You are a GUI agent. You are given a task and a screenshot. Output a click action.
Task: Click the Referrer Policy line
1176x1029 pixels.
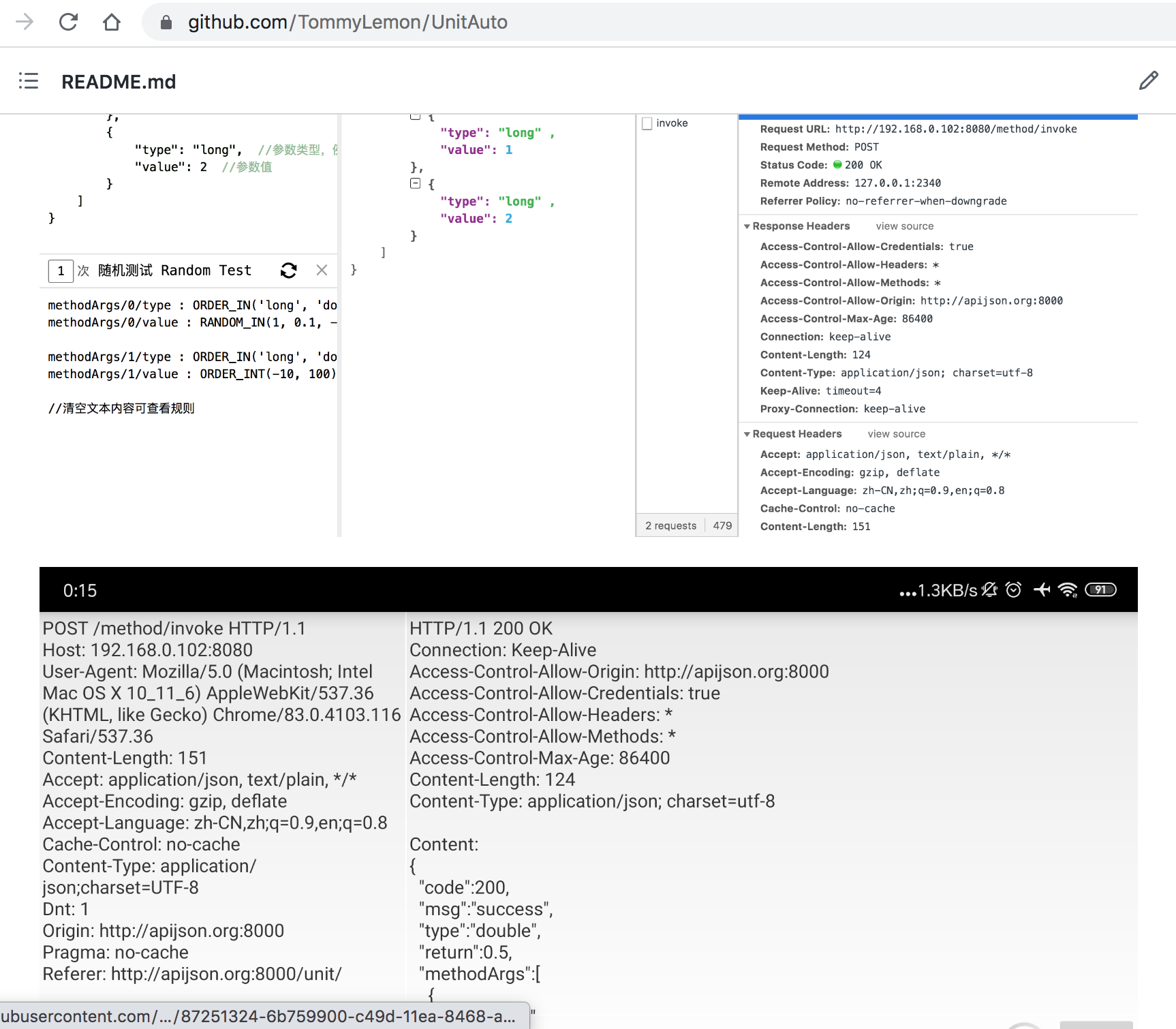coord(884,201)
